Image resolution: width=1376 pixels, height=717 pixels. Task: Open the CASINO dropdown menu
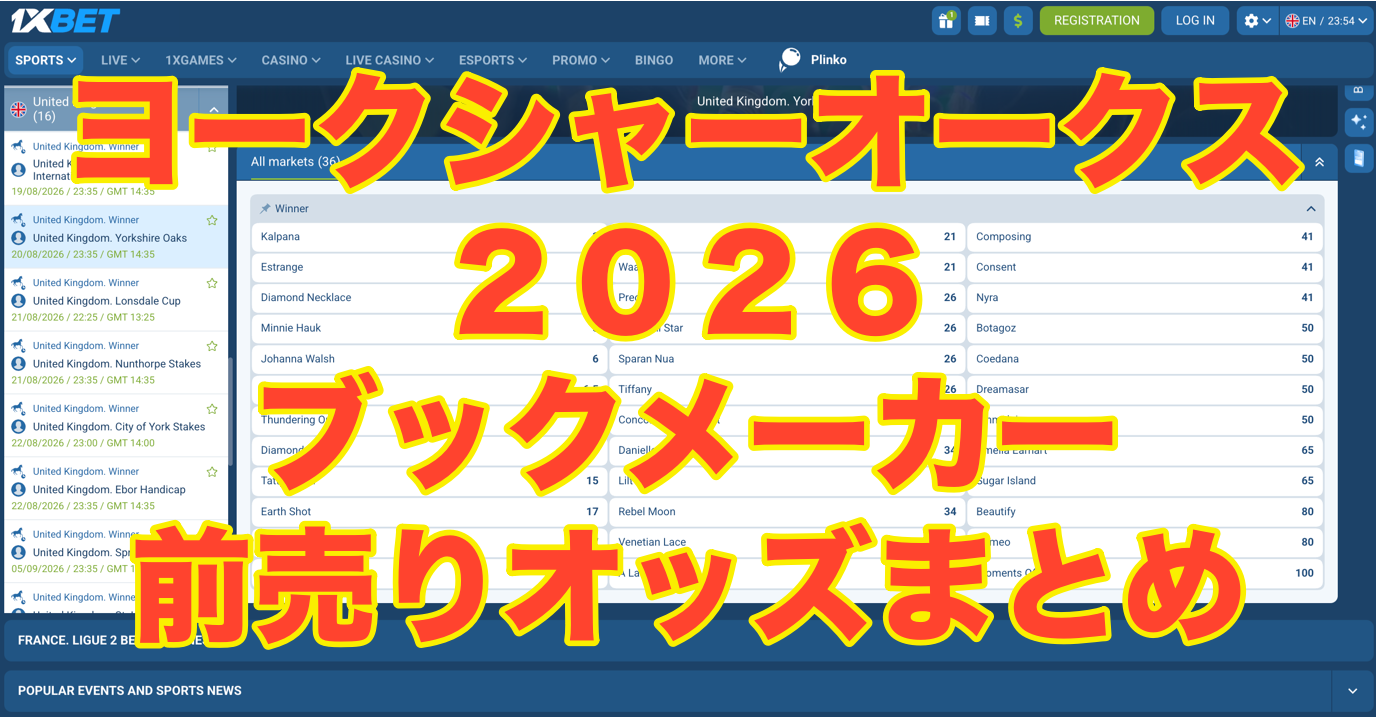point(291,60)
